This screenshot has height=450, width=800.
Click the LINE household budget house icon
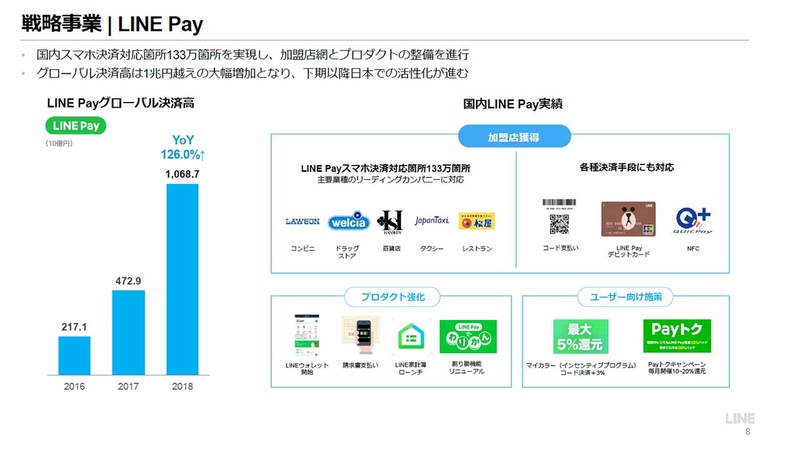[411, 337]
